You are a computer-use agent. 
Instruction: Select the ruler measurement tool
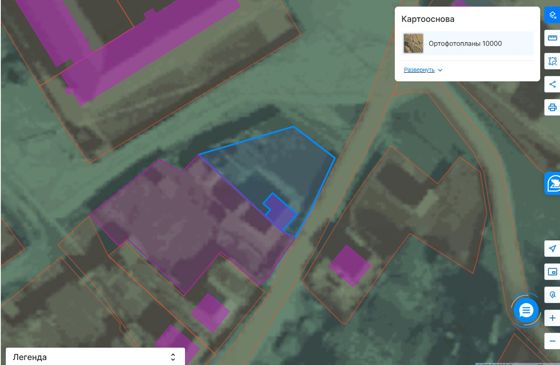pyautogui.click(x=552, y=38)
